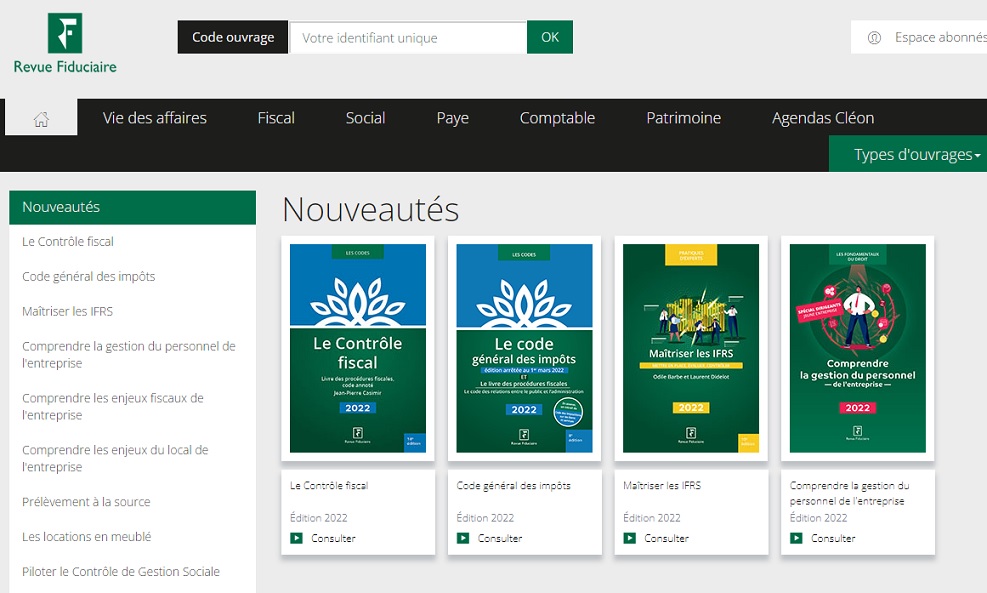The height and width of the screenshot is (593, 987).
Task: Click Consulter under Le Contrôle fiscal
Action: click(x=333, y=538)
